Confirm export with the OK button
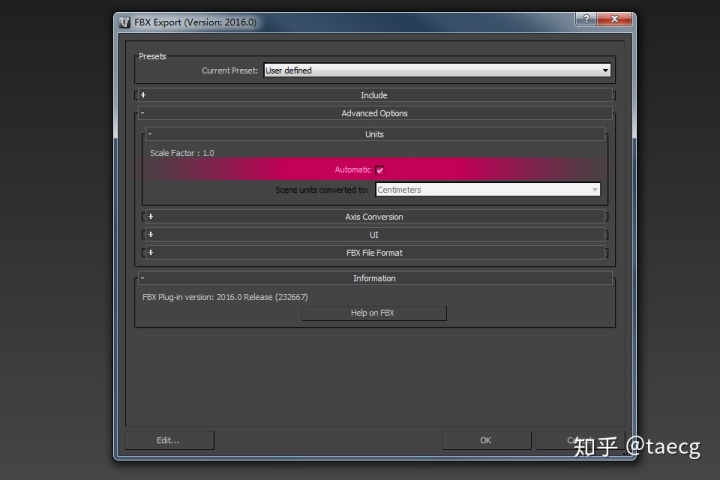The height and width of the screenshot is (480, 720). coord(486,440)
